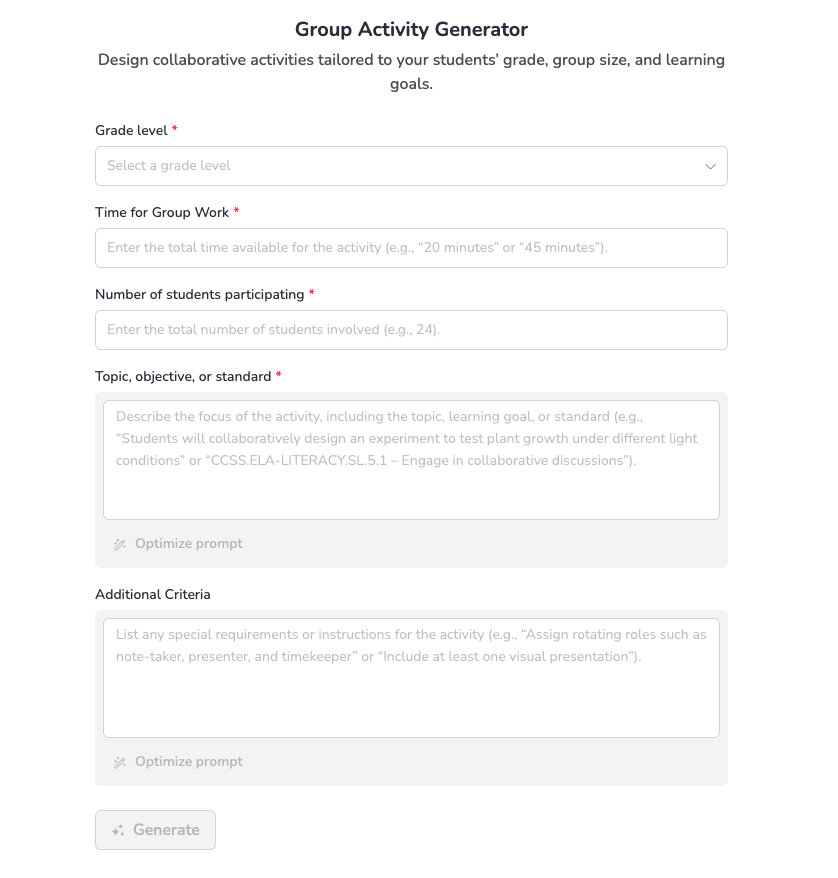Click the "Number of students participating" label
Viewport: 838px width, 878px height.
pyautogui.click(x=199, y=294)
